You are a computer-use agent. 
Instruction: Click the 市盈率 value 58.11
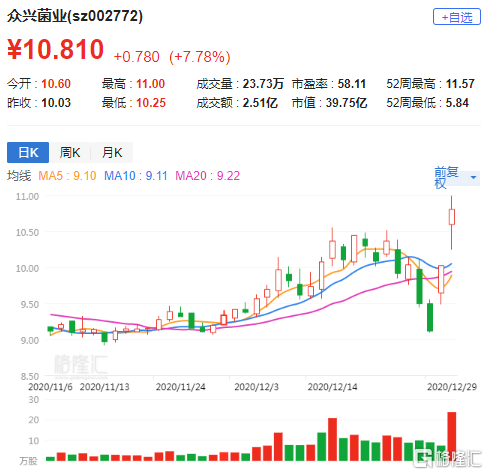click(352, 84)
